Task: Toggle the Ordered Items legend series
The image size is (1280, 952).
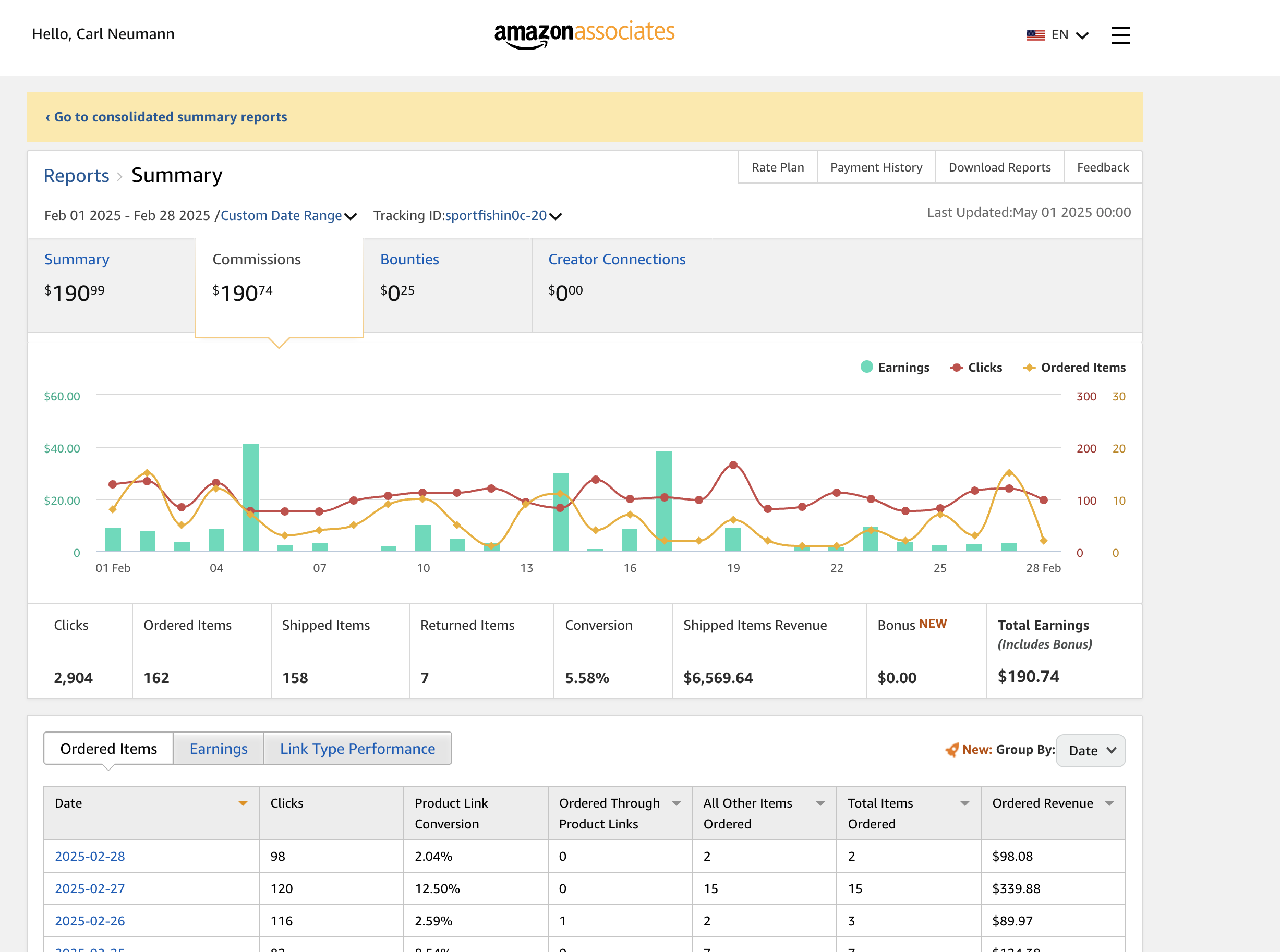Action: (x=1073, y=367)
